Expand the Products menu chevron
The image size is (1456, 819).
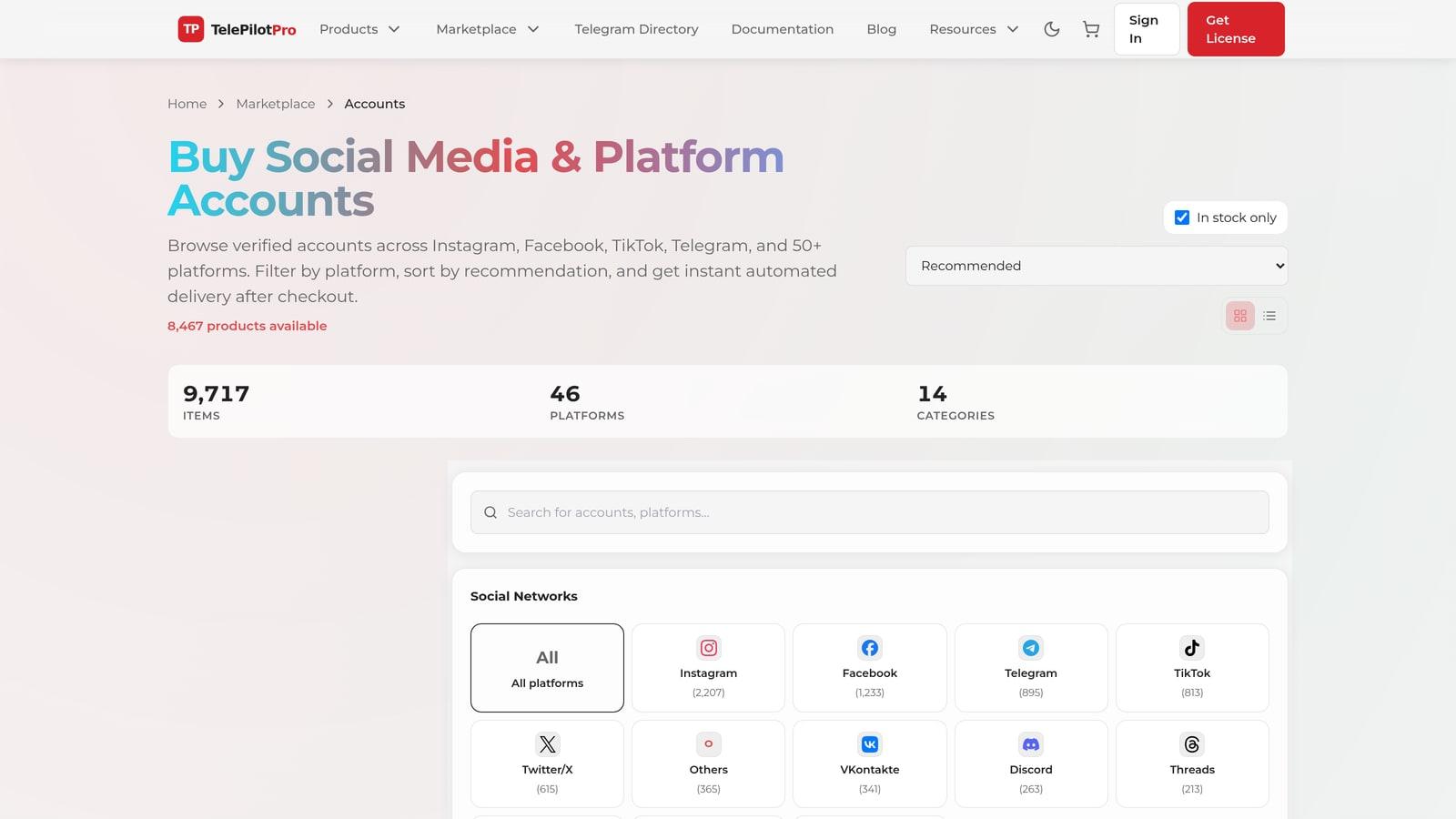(394, 29)
